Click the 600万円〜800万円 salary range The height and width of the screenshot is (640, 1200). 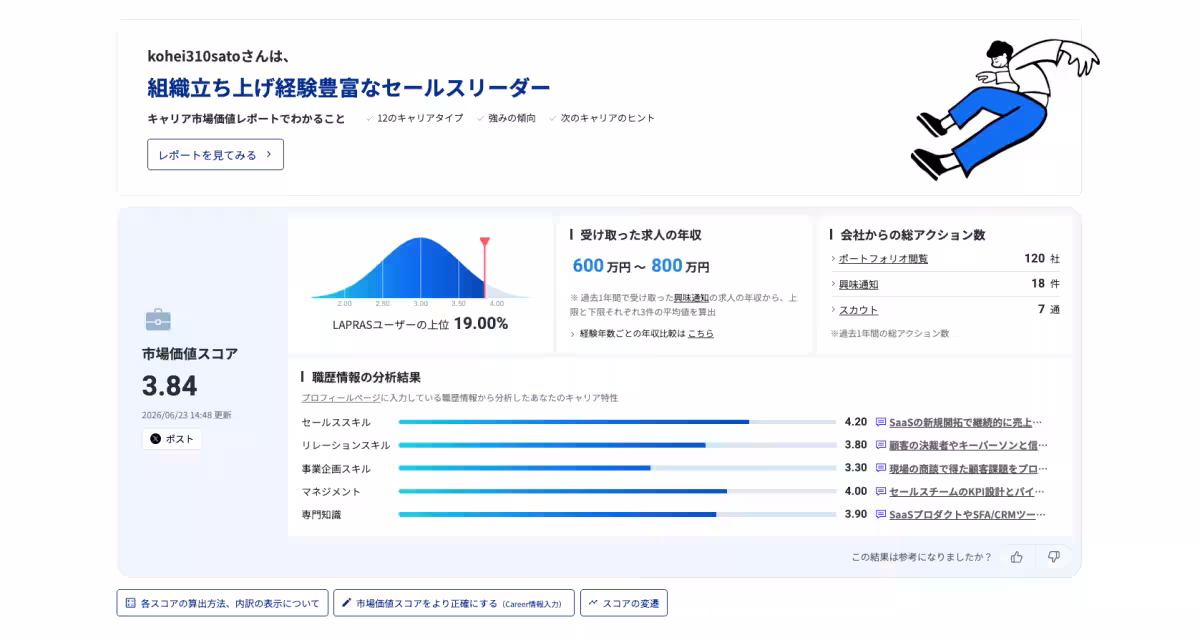point(641,266)
